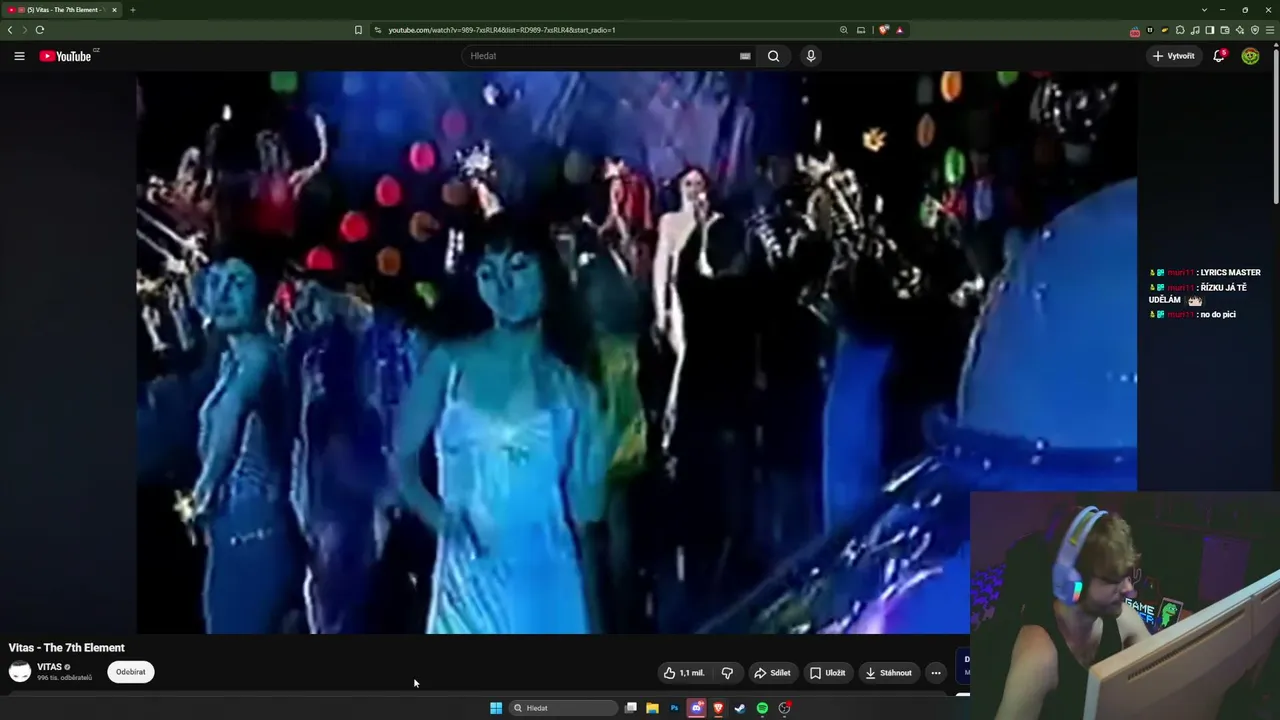Click the YouTube search magnifier button
The height and width of the screenshot is (720, 1280).
click(x=773, y=56)
